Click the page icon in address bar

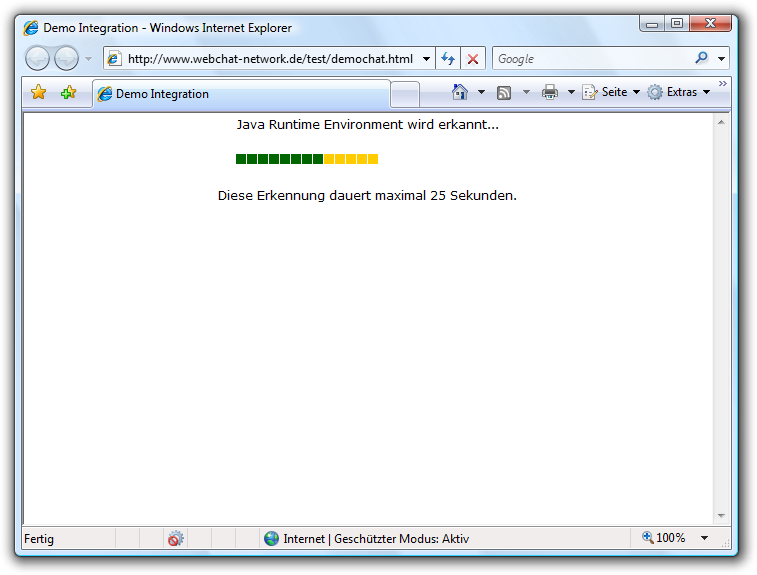coord(113,59)
